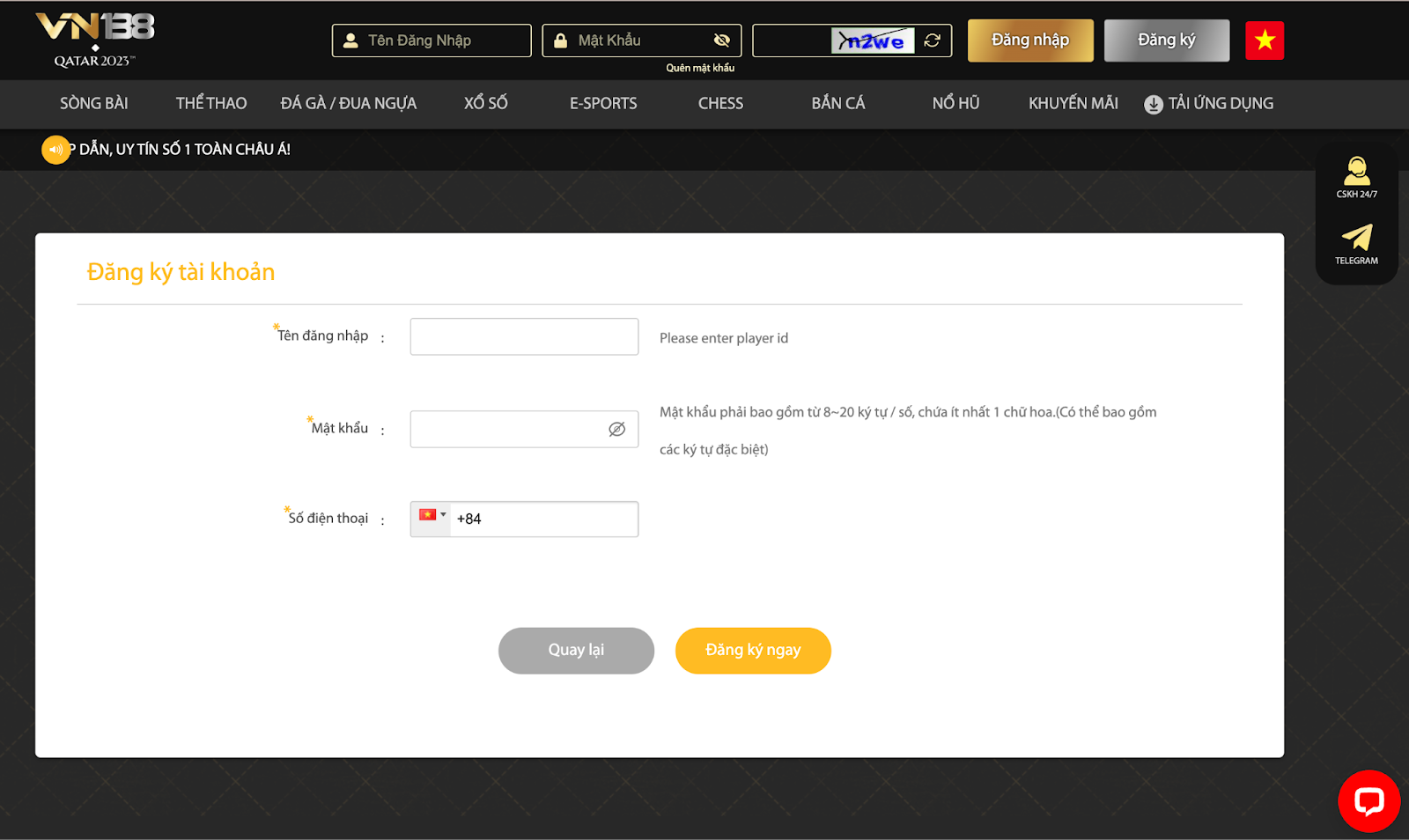Open the red live chat bubble
This screenshot has height=840, width=1409.
click(x=1368, y=801)
